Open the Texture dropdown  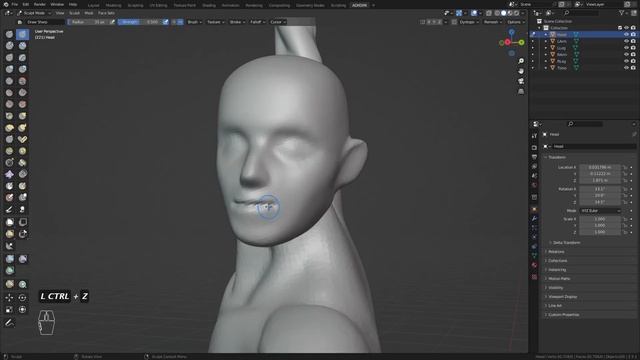pos(216,22)
